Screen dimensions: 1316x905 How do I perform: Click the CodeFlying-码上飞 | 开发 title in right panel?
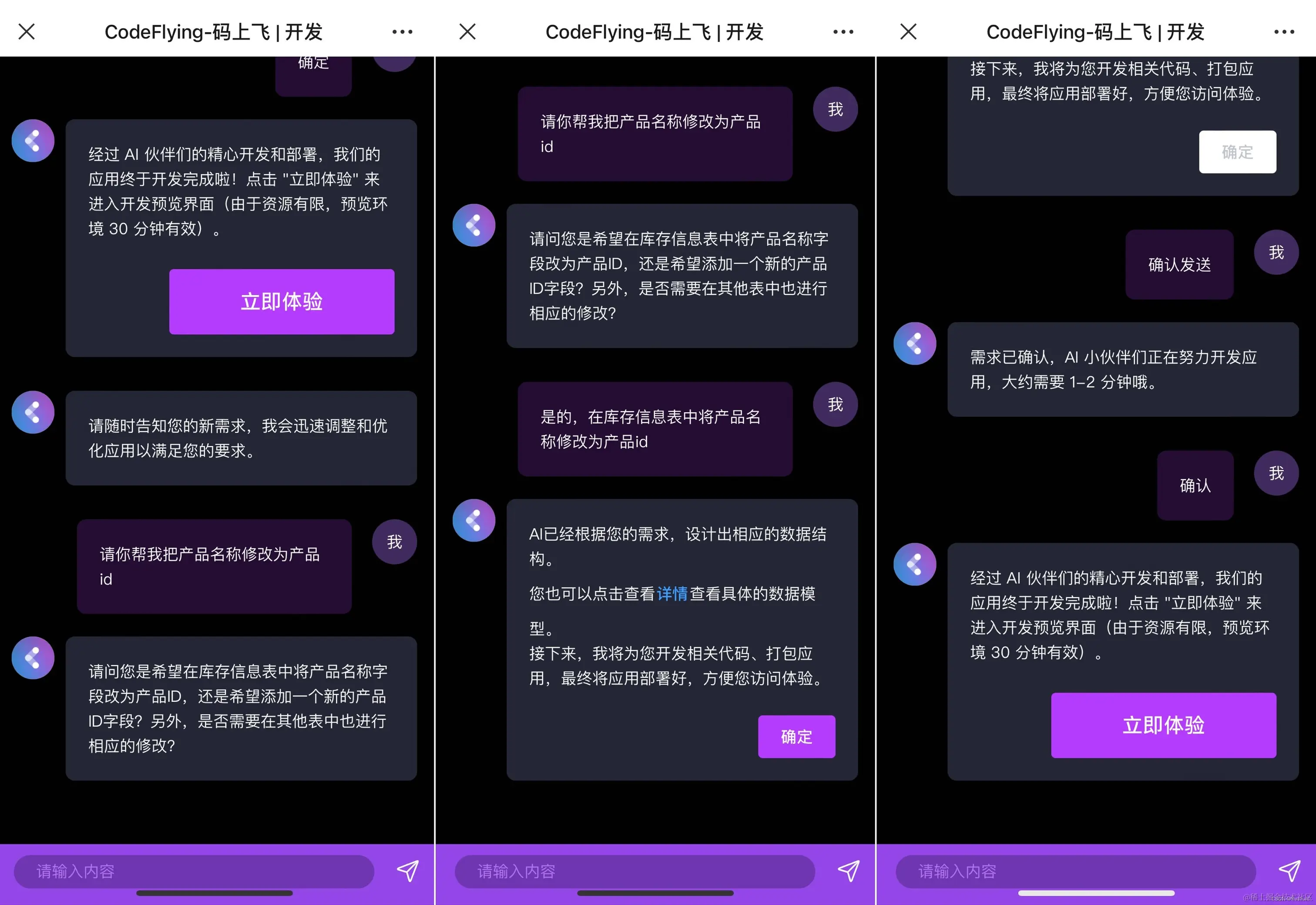coord(1095,32)
